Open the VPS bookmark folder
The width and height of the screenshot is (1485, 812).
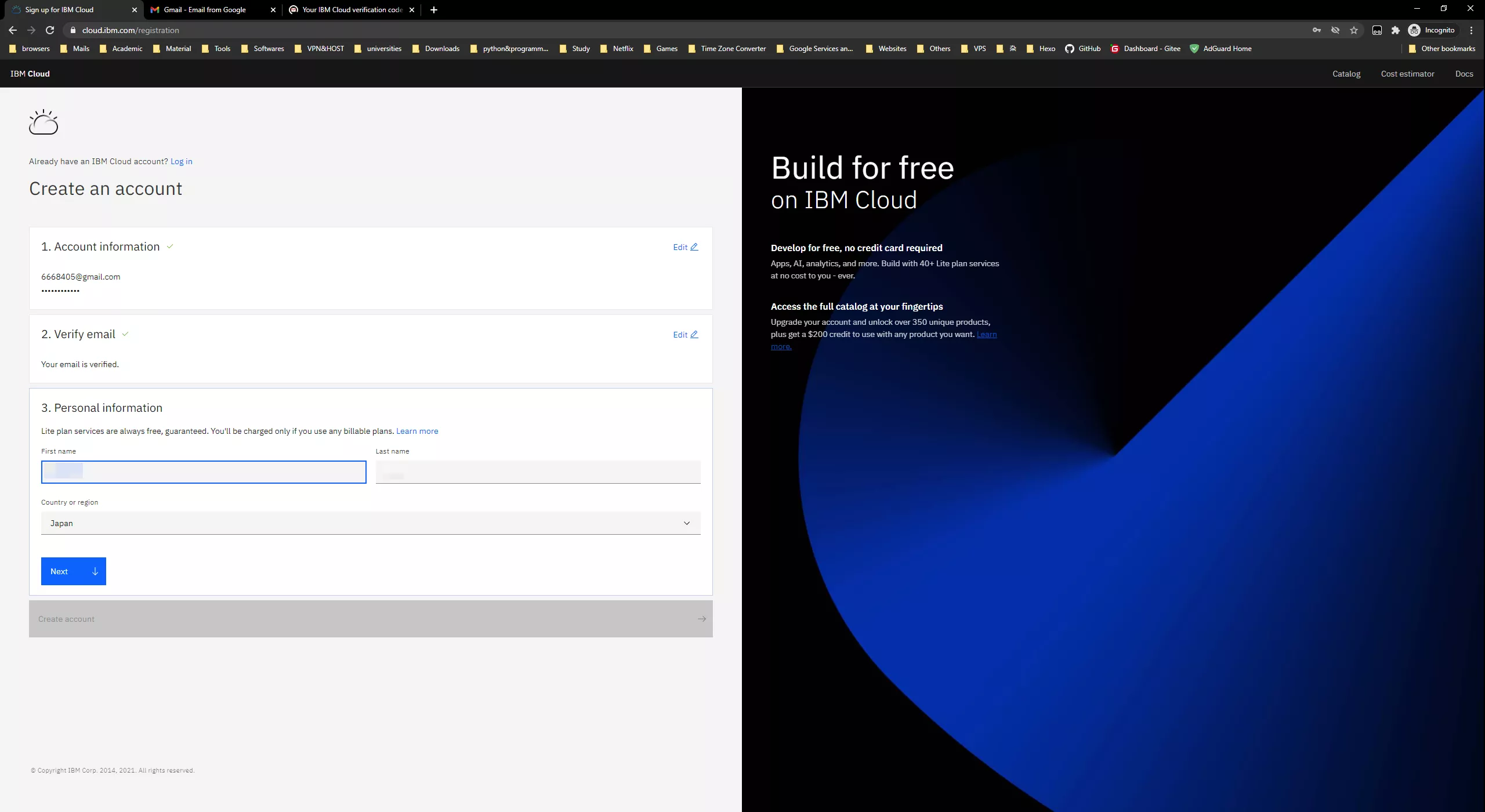(973, 49)
